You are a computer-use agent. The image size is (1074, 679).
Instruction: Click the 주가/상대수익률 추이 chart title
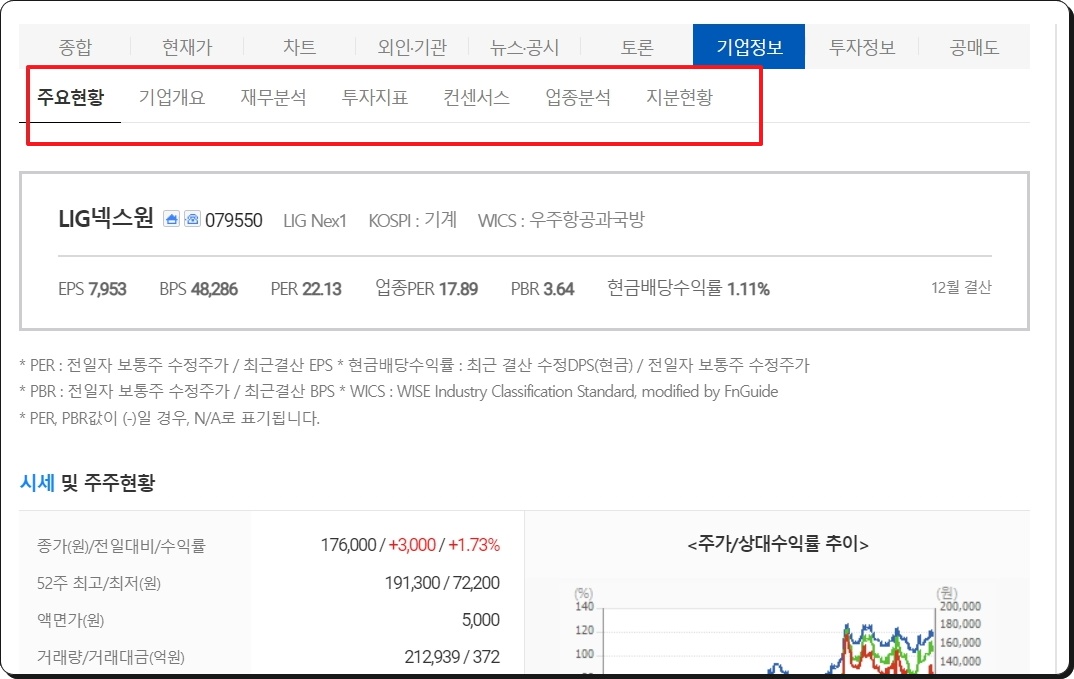pyautogui.click(x=778, y=544)
